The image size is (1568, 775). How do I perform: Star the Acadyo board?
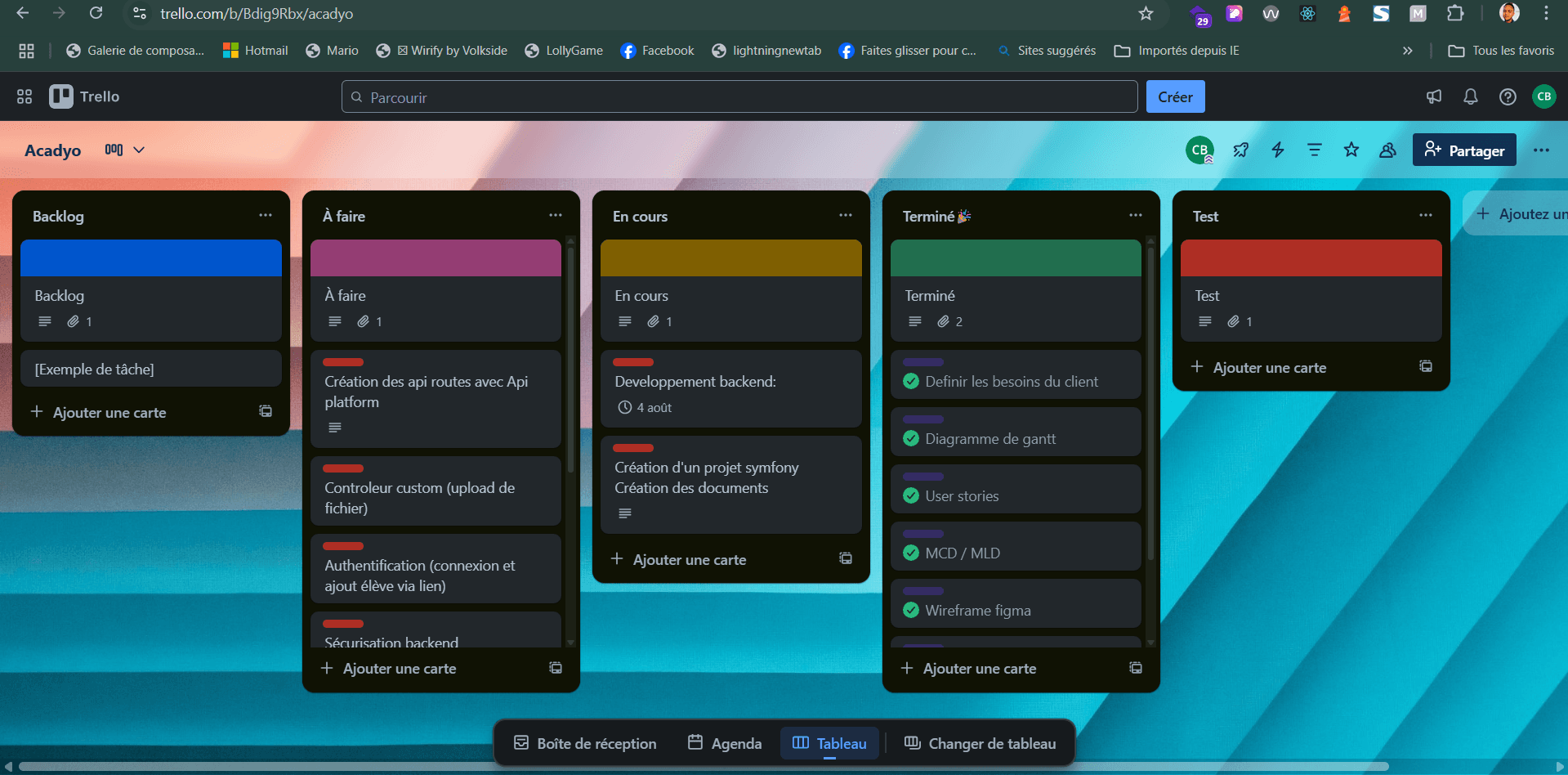(x=1351, y=150)
